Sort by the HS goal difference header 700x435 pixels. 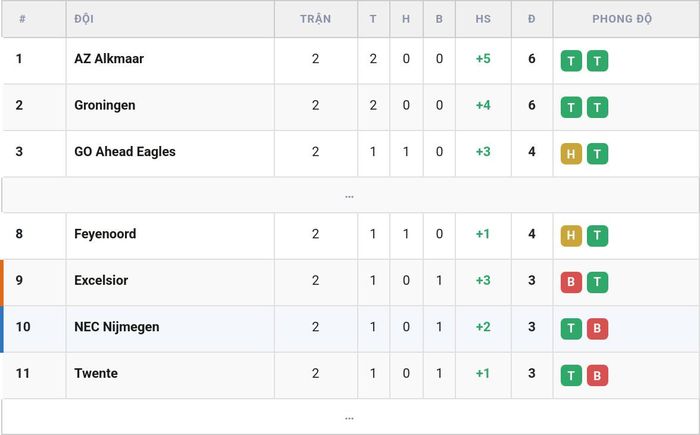pyautogui.click(x=483, y=19)
